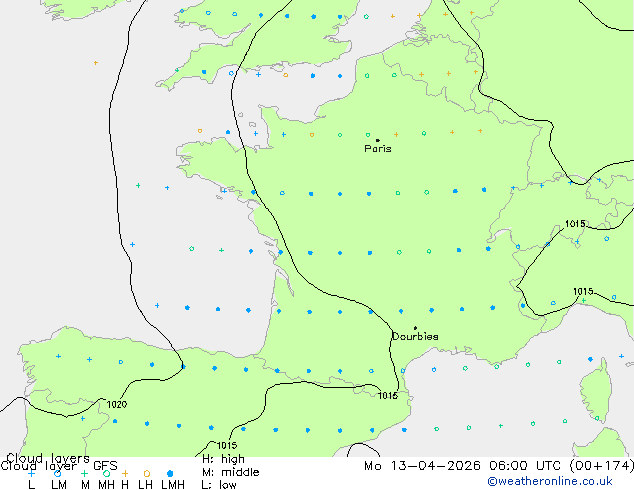
Task: Click the Paris city label
Action: (378, 149)
